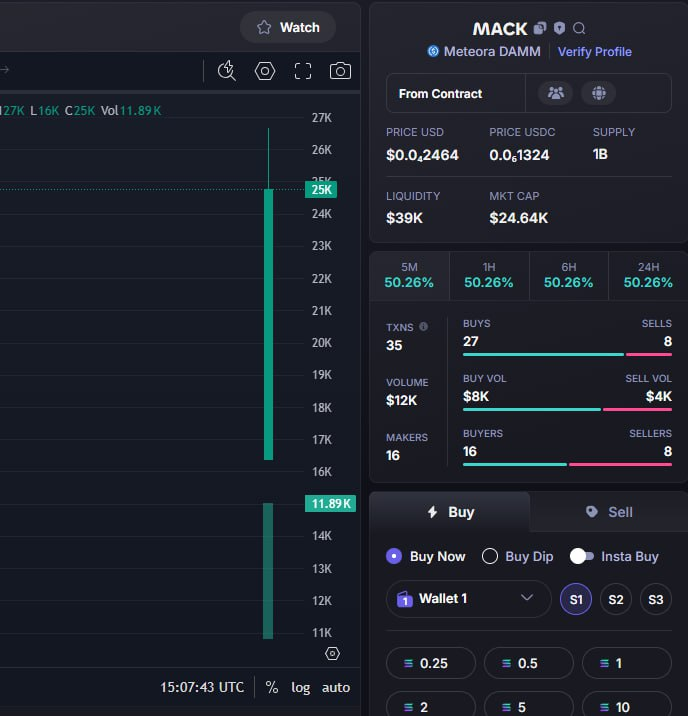The width and height of the screenshot is (688, 716).
Task: Toggle percent scale mode
Action: point(272,687)
